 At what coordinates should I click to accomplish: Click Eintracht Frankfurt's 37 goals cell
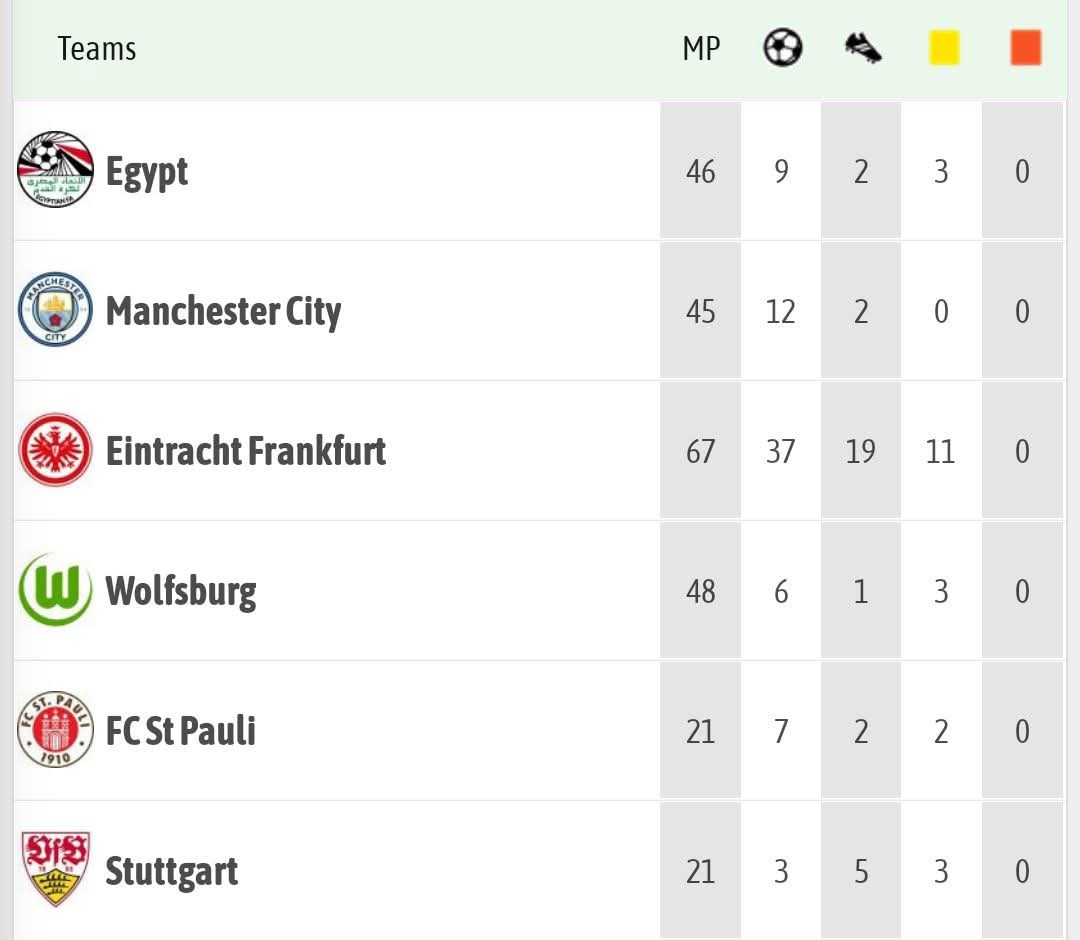tap(781, 451)
